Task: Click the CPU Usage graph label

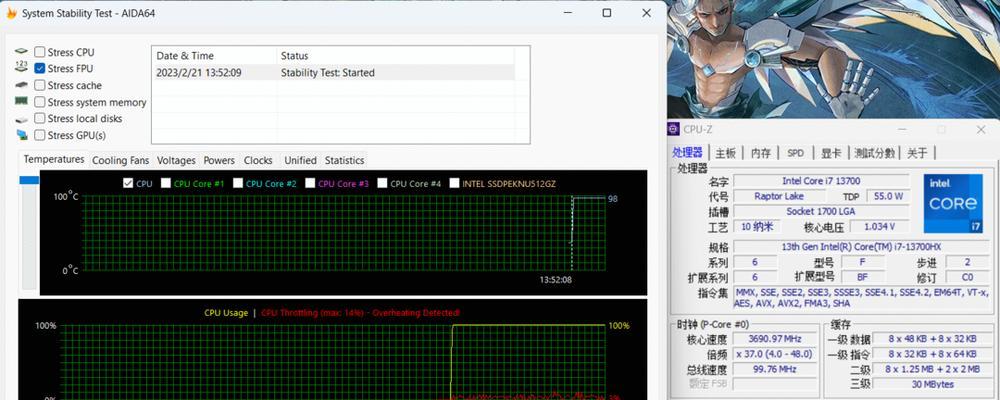Action: (x=226, y=313)
